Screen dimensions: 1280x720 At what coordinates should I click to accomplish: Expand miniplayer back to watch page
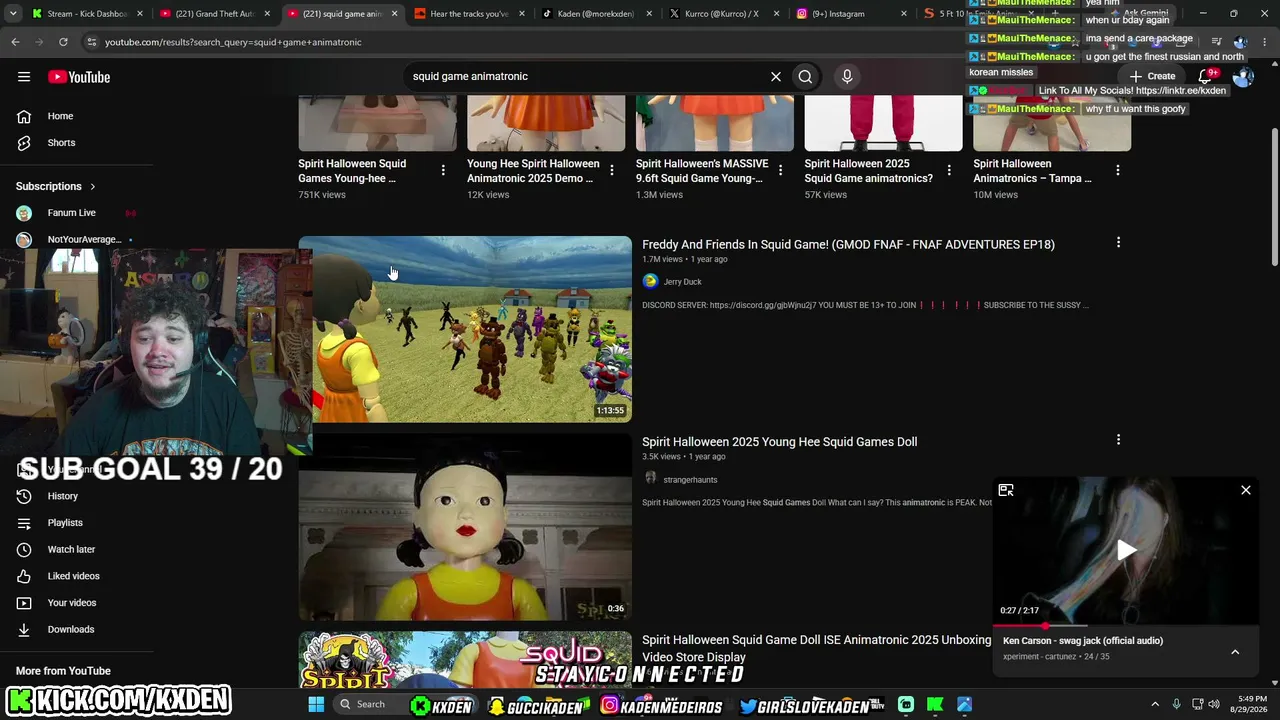[1006, 490]
